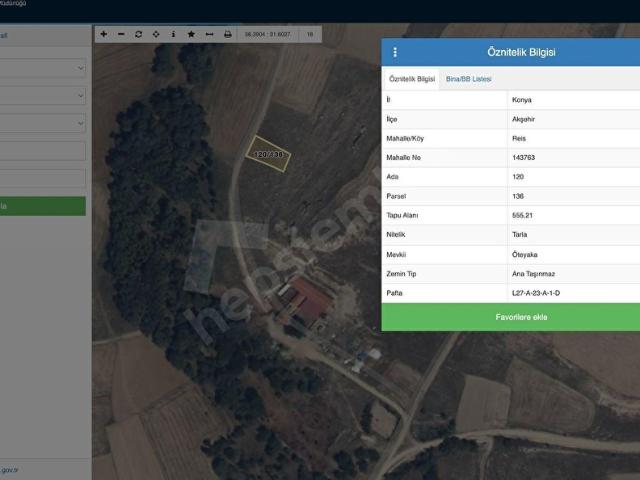This screenshot has height=480, width=640.
Task: Open favorites with the star icon
Action: [191, 34]
